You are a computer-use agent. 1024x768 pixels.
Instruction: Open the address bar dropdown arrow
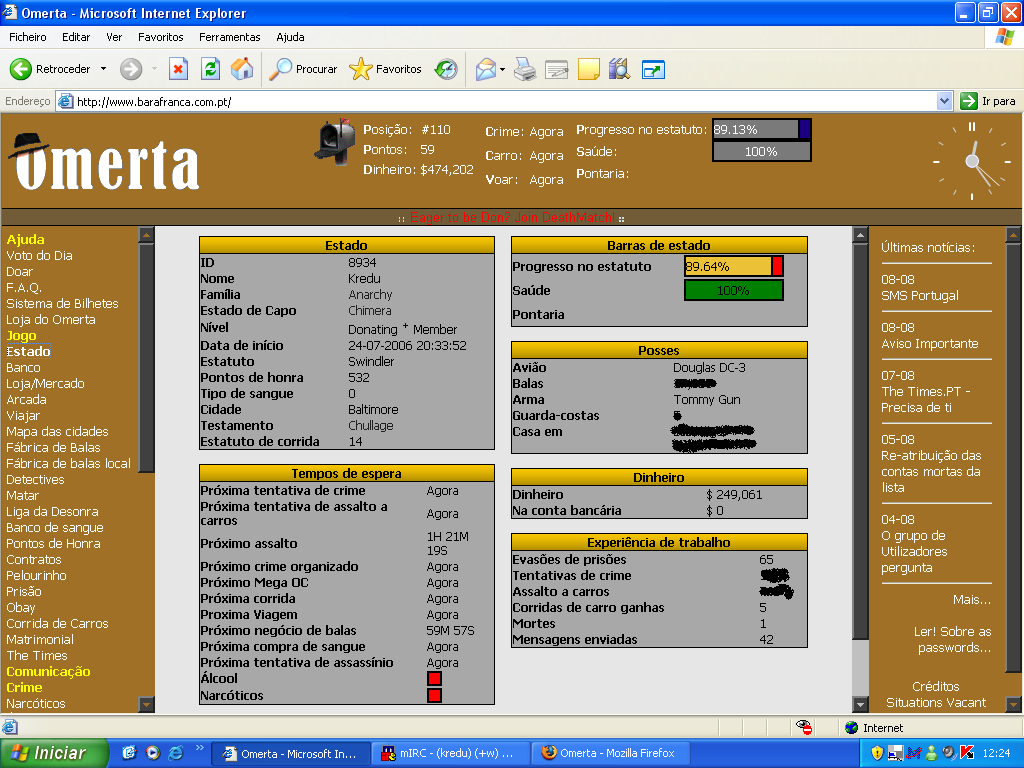pyautogui.click(x=944, y=101)
